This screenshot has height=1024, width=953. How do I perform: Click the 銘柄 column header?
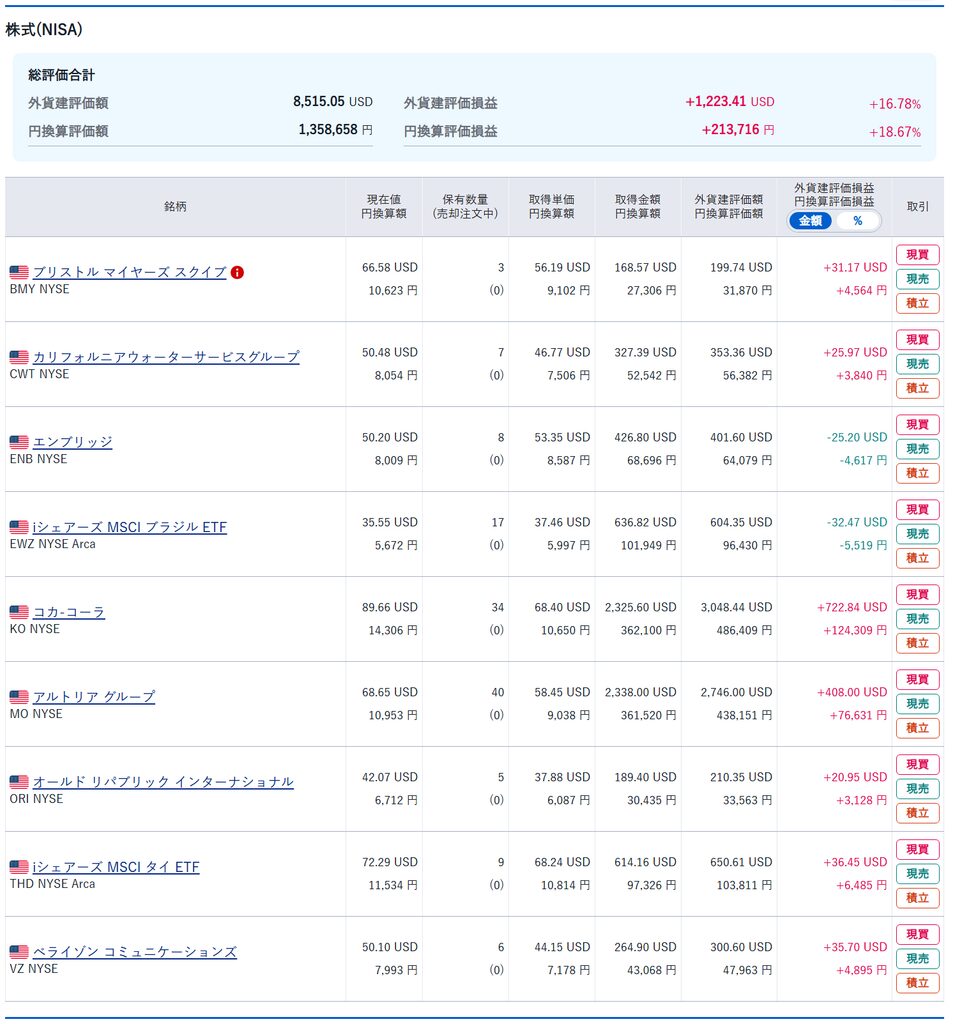(x=175, y=206)
